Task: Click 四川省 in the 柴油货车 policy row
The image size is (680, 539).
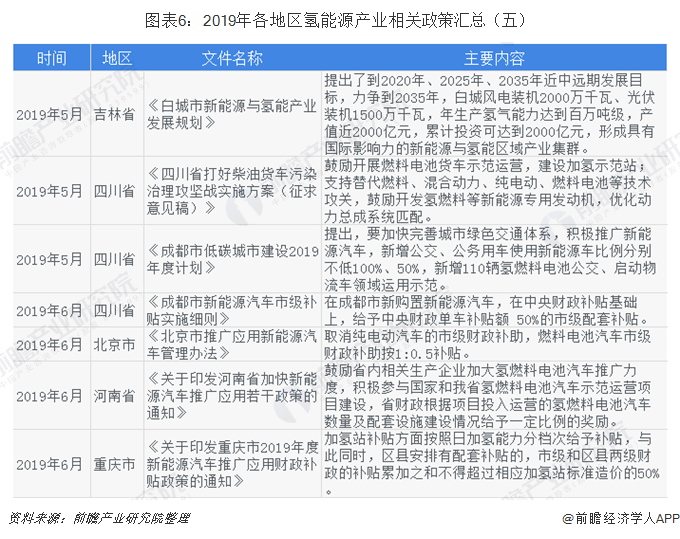Action: pyautogui.click(x=114, y=191)
